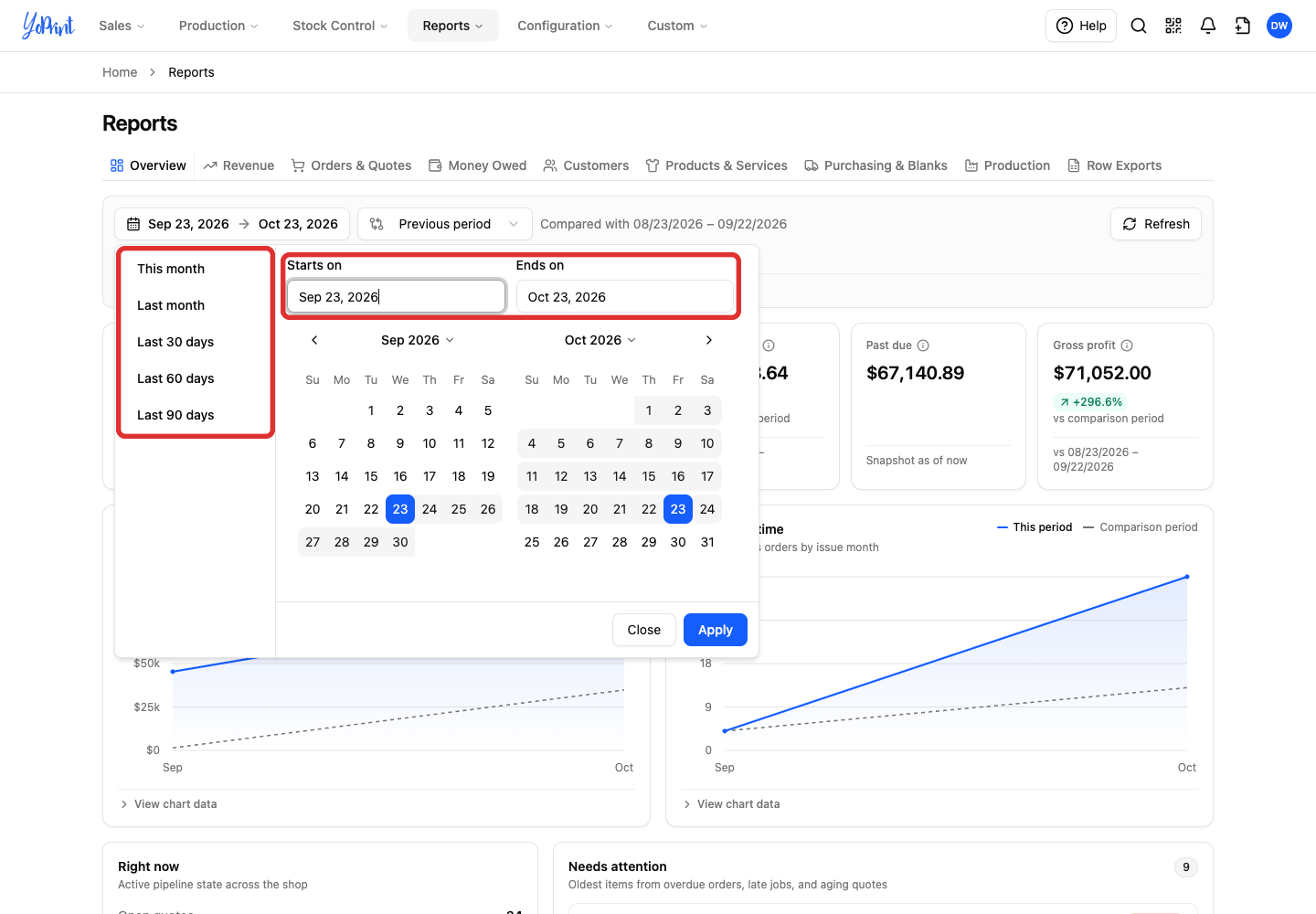Refresh the report data
Image resolution: width=1316 pixels, height=914 pixels.
(x=1156, y=224)
